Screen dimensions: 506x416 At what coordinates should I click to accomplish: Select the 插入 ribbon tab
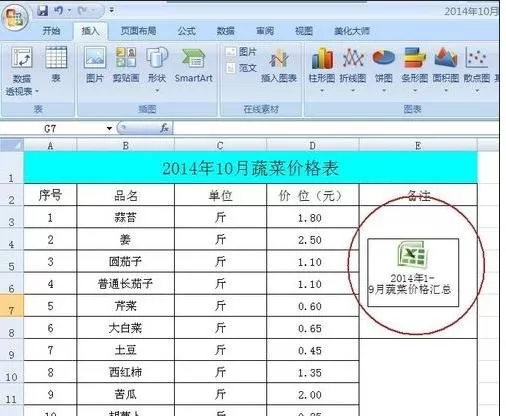pos(90,31)
